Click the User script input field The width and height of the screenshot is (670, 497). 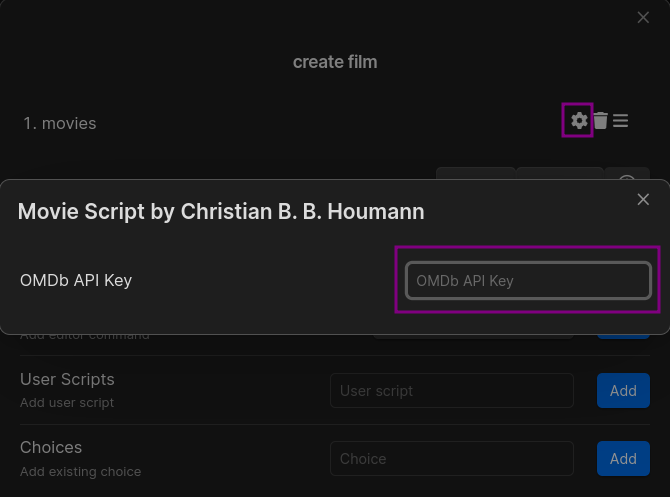coord(452,391)
